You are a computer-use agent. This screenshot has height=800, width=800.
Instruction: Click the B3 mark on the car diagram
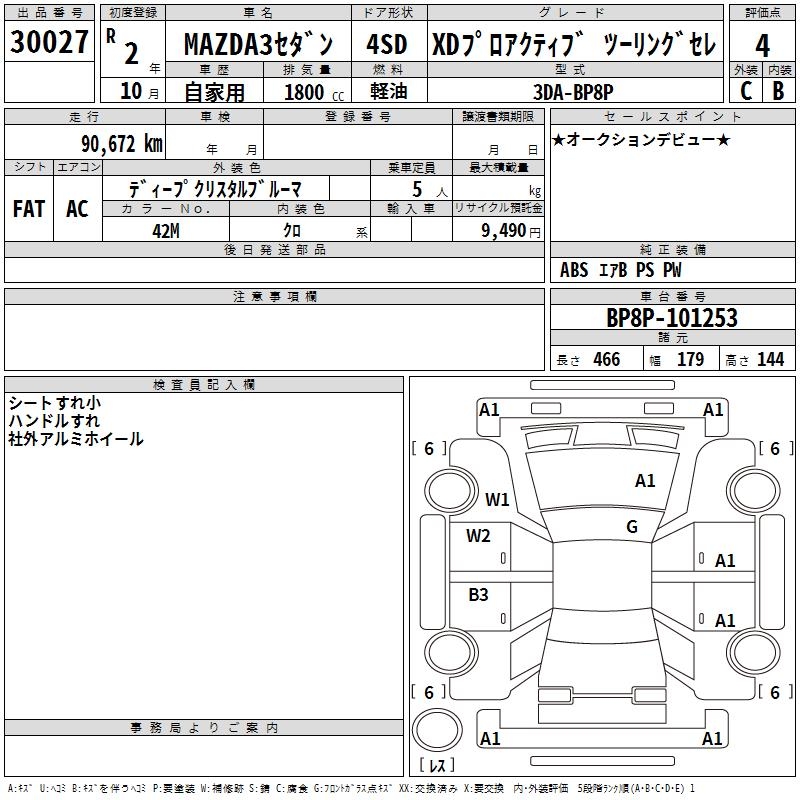click(x=478, y=595)
